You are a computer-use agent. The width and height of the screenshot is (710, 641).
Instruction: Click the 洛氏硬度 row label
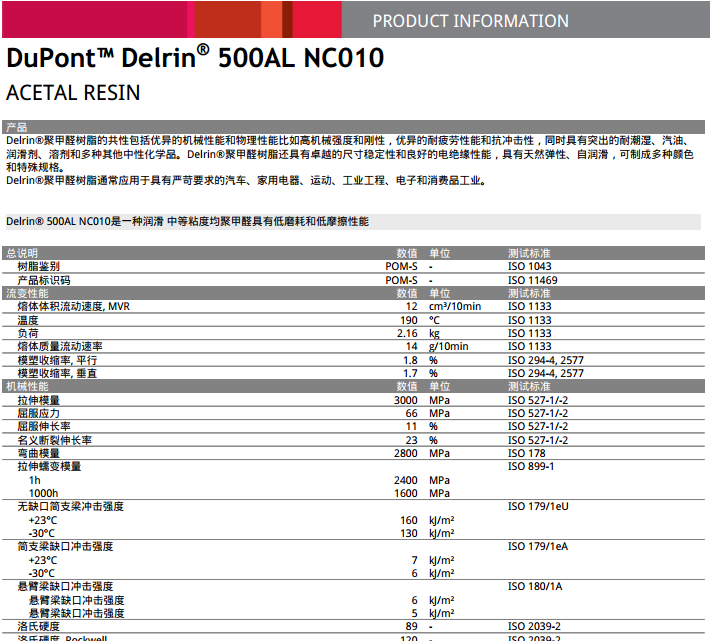coord(38,627)
